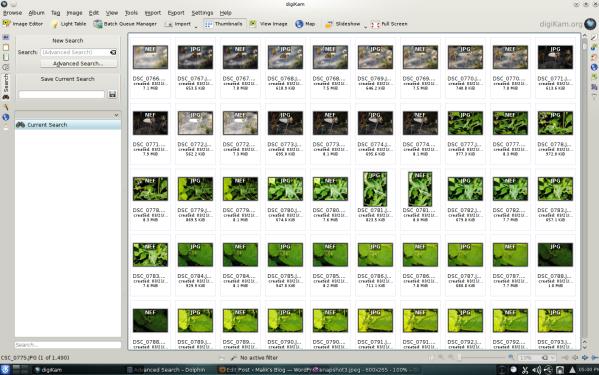Select thumbnail DSC_0766 NEF

[150, 57]
